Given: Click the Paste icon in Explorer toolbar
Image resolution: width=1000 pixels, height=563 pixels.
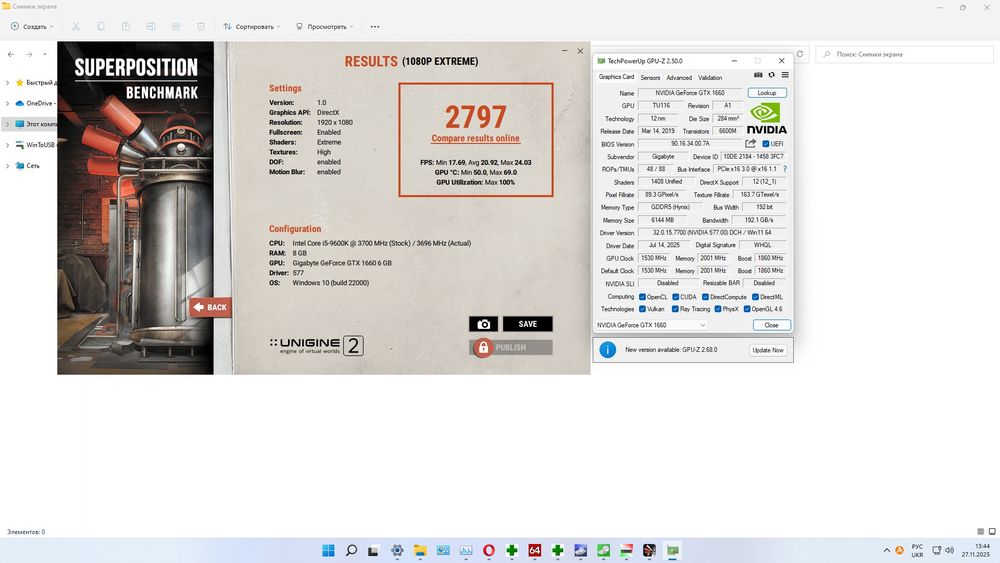Looking at the screenshot, I should 126,27.
